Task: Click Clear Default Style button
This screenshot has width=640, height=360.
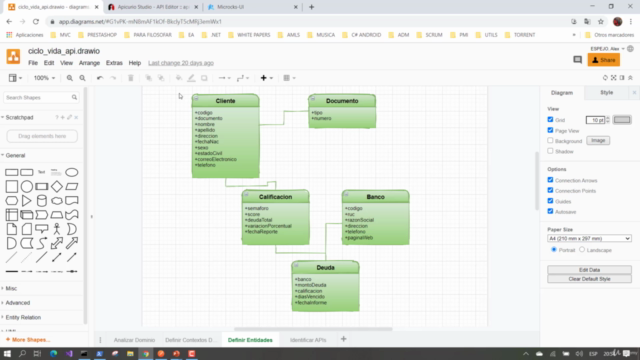Action: (x=589, y=279)
